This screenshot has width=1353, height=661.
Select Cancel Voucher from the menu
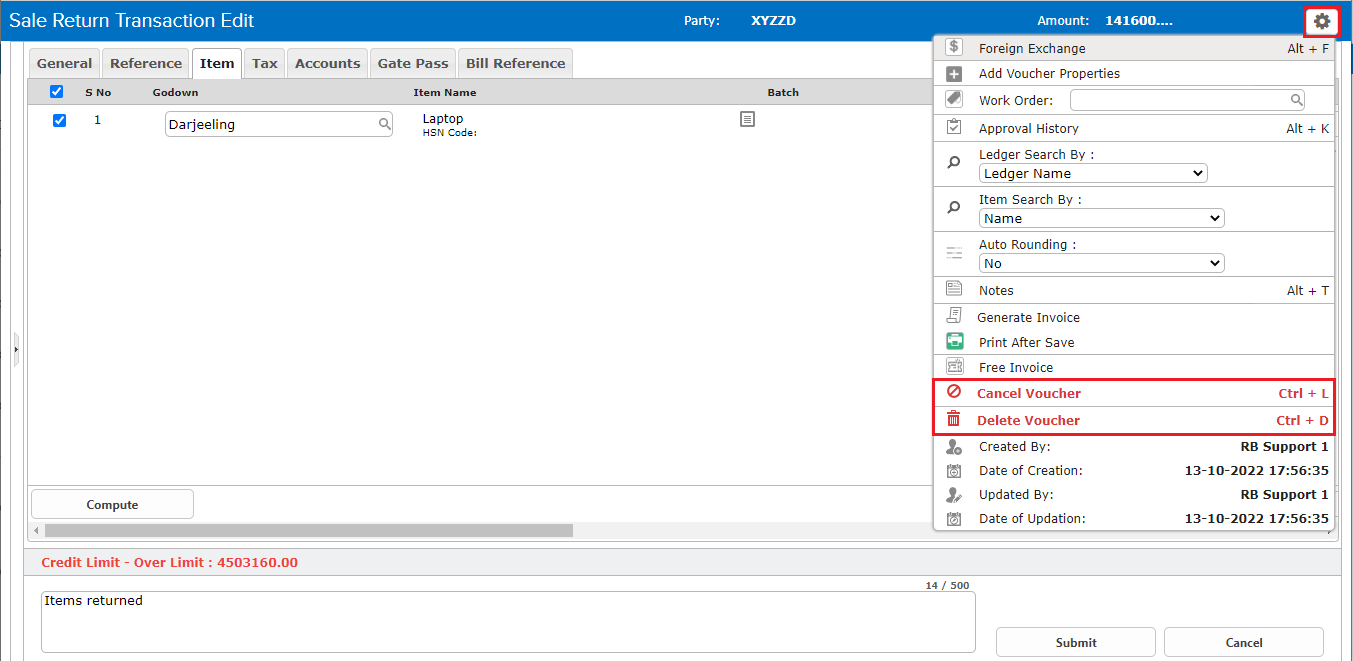click(1029, 394)
